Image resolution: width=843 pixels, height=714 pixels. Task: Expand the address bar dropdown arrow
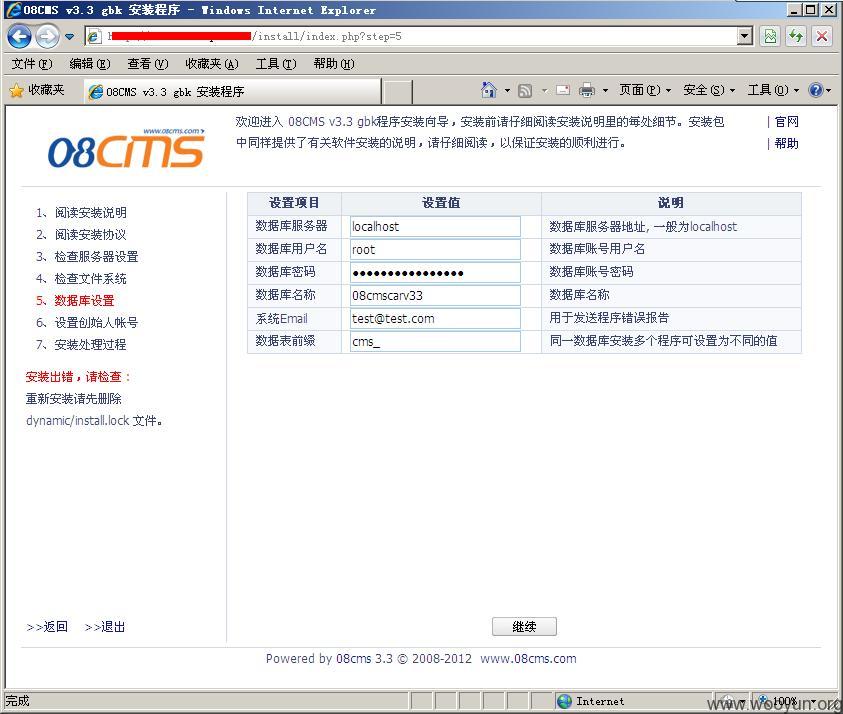click(744, 37)
